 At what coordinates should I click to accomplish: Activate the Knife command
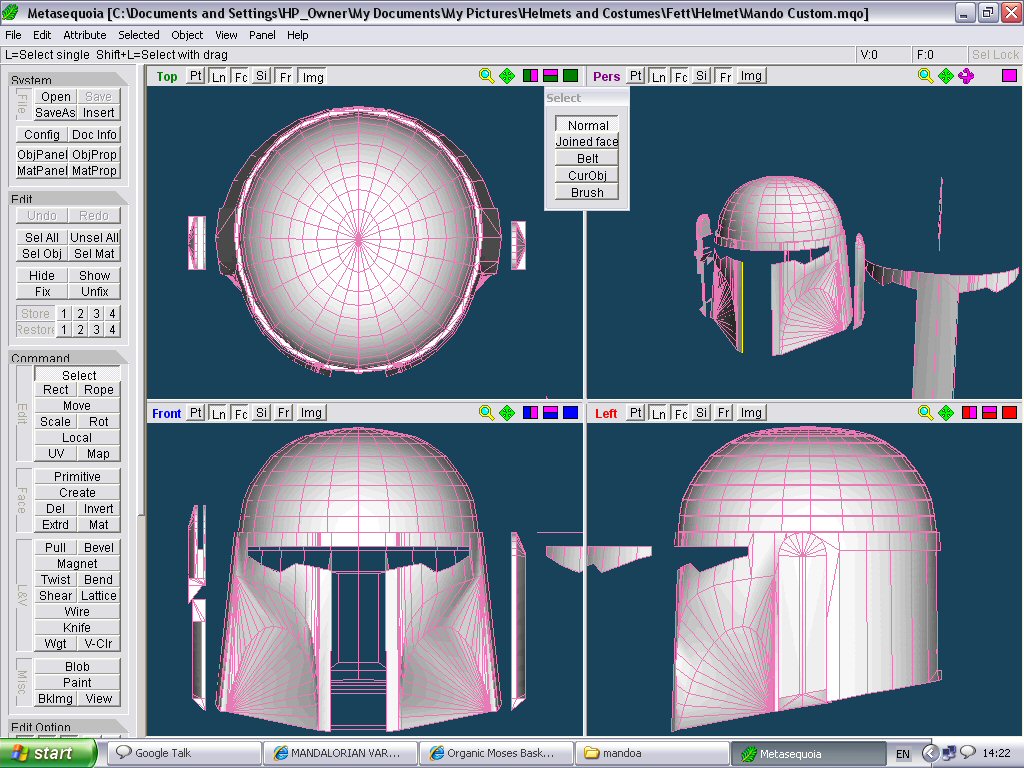pos(77,627)
